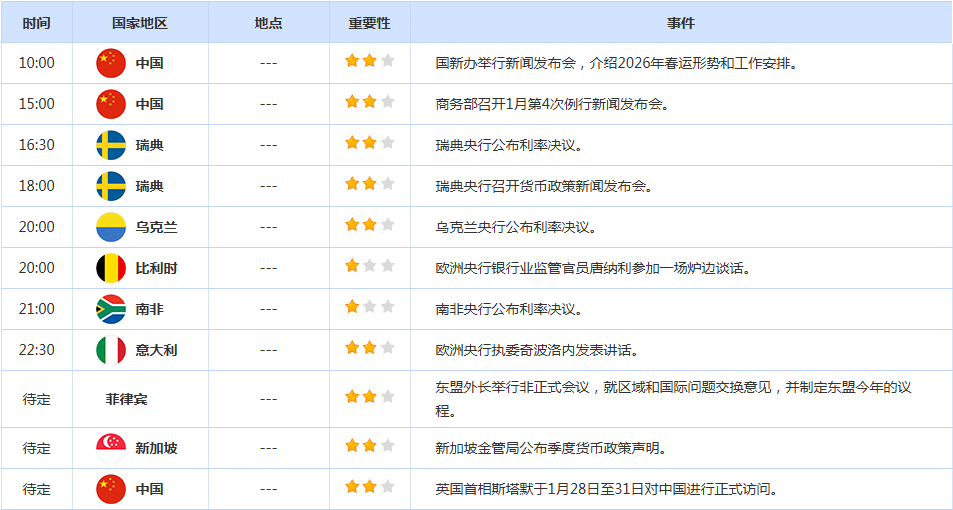953x510 pixels.
Task: Click the 22:30 time cell
Action: (x=37, y=350)
